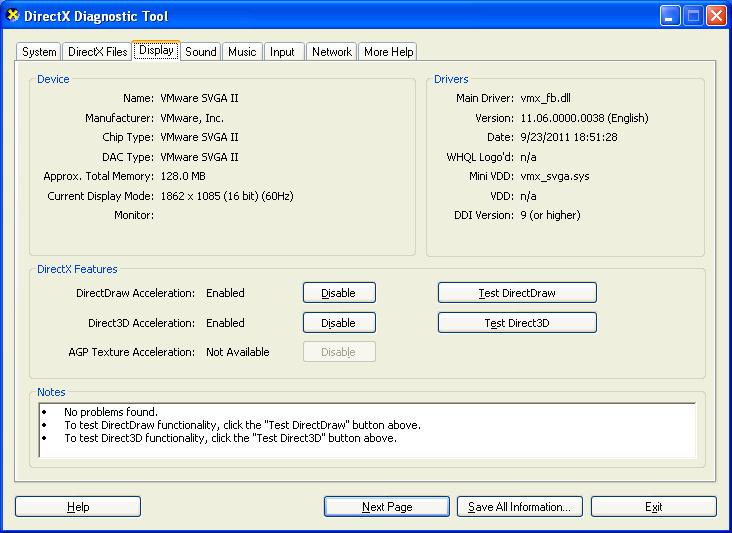Open Help at the bottom left
Viewport: 732px width, 533px height.
pyautogui.click(x=78, y=507)
